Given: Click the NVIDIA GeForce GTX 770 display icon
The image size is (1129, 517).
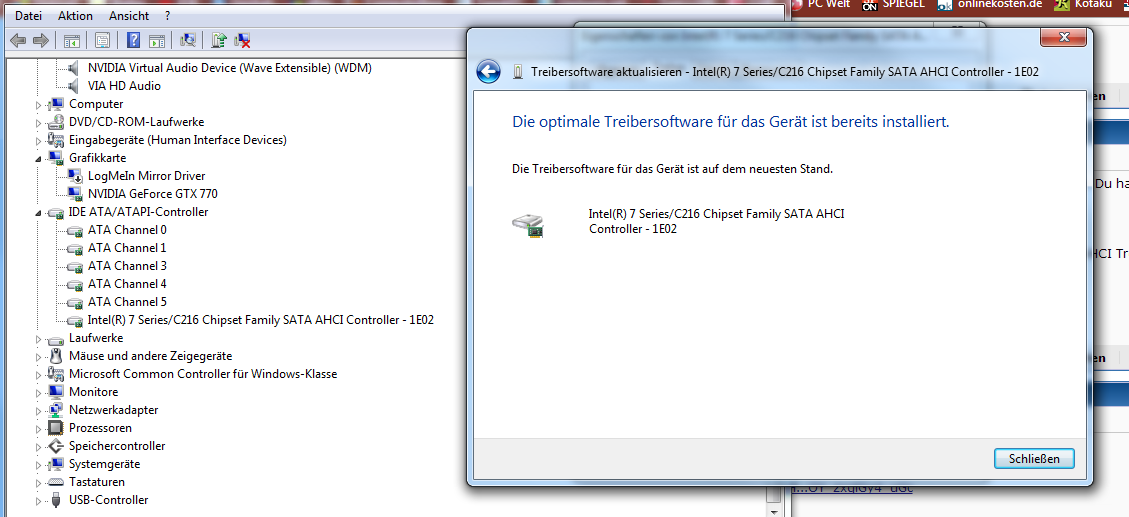Looking at the screenshot, I should (x=75, y=194).
